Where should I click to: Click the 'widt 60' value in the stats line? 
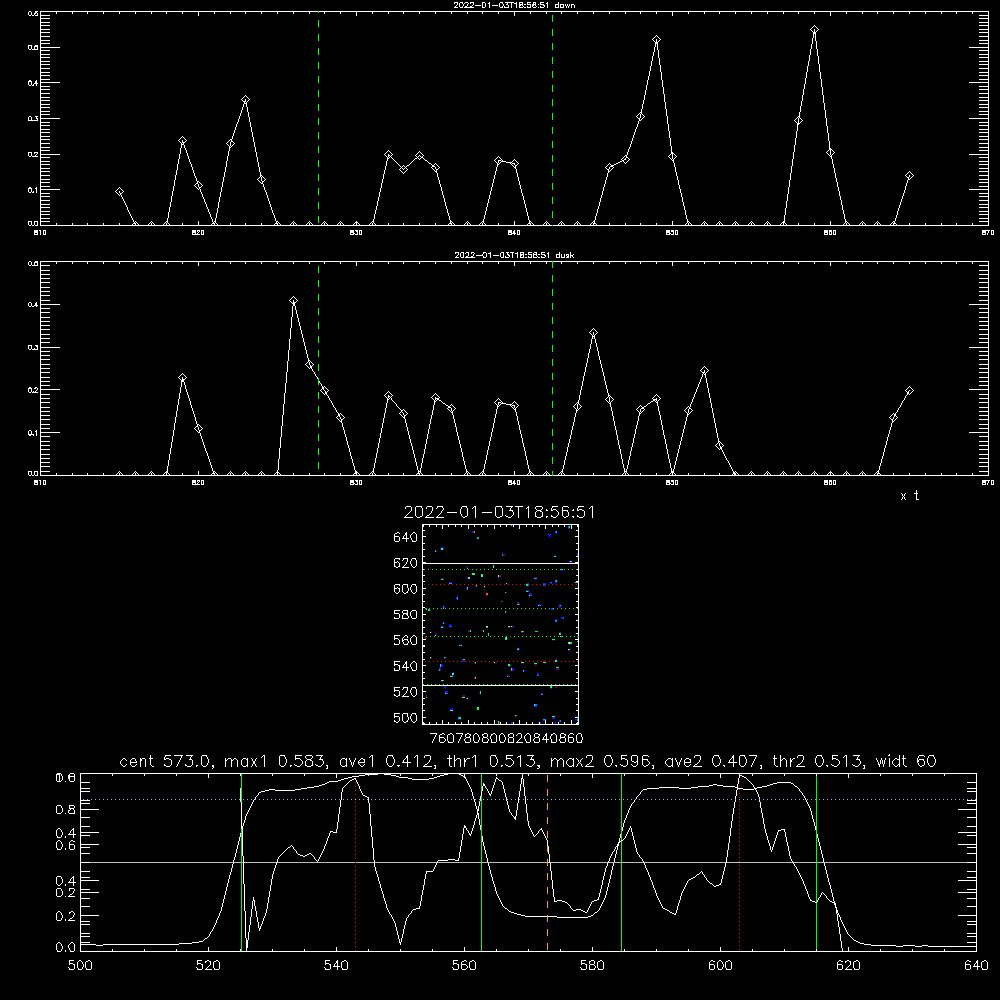click(906, 761)
